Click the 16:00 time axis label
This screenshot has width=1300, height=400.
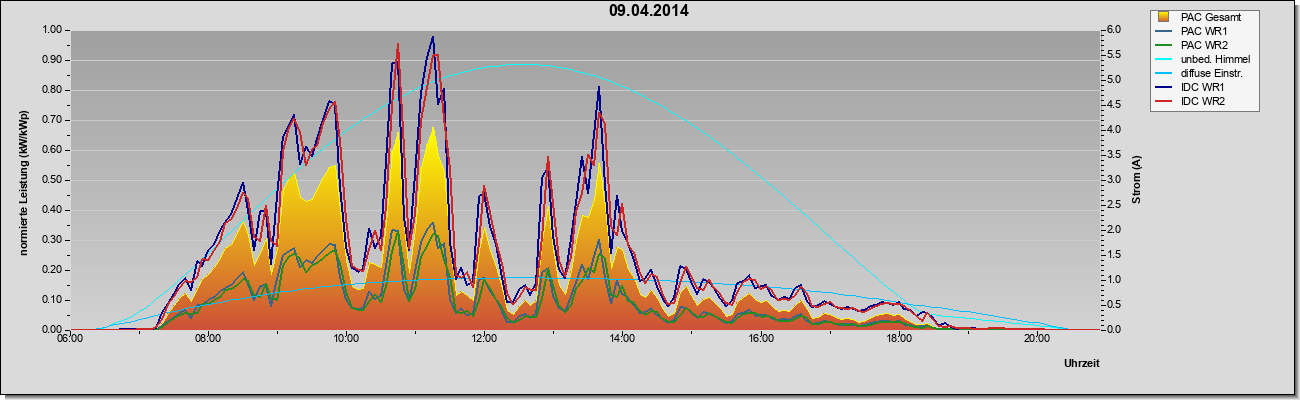click(x=760, y=339)
